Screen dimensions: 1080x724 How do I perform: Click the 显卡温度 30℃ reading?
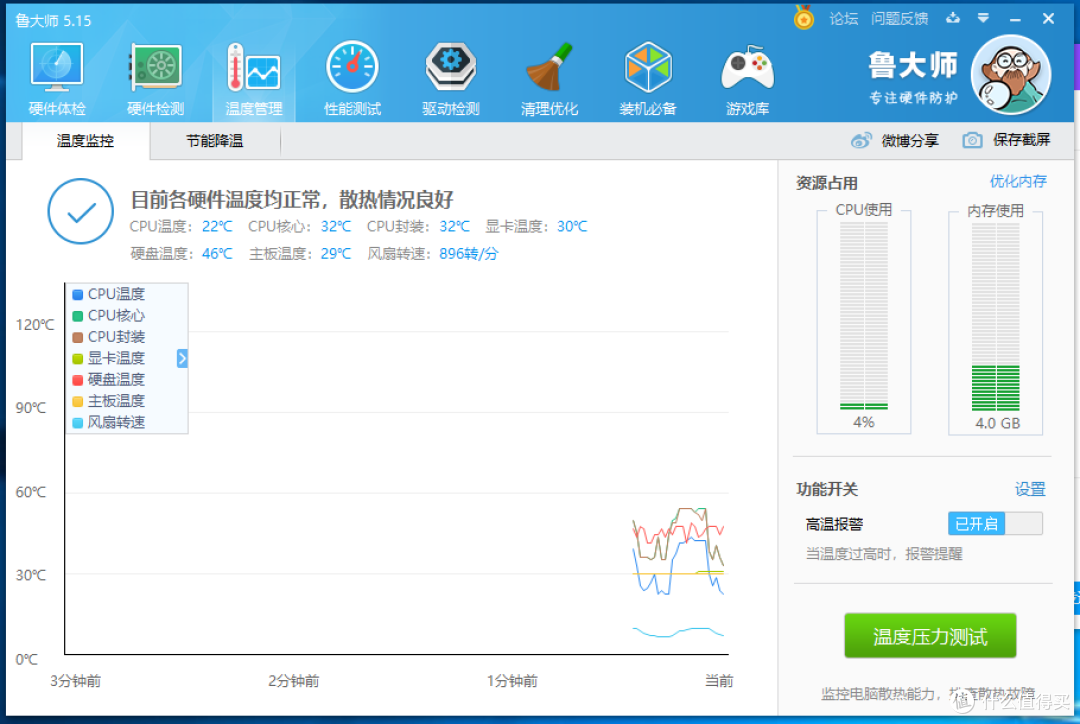point(537,227)
